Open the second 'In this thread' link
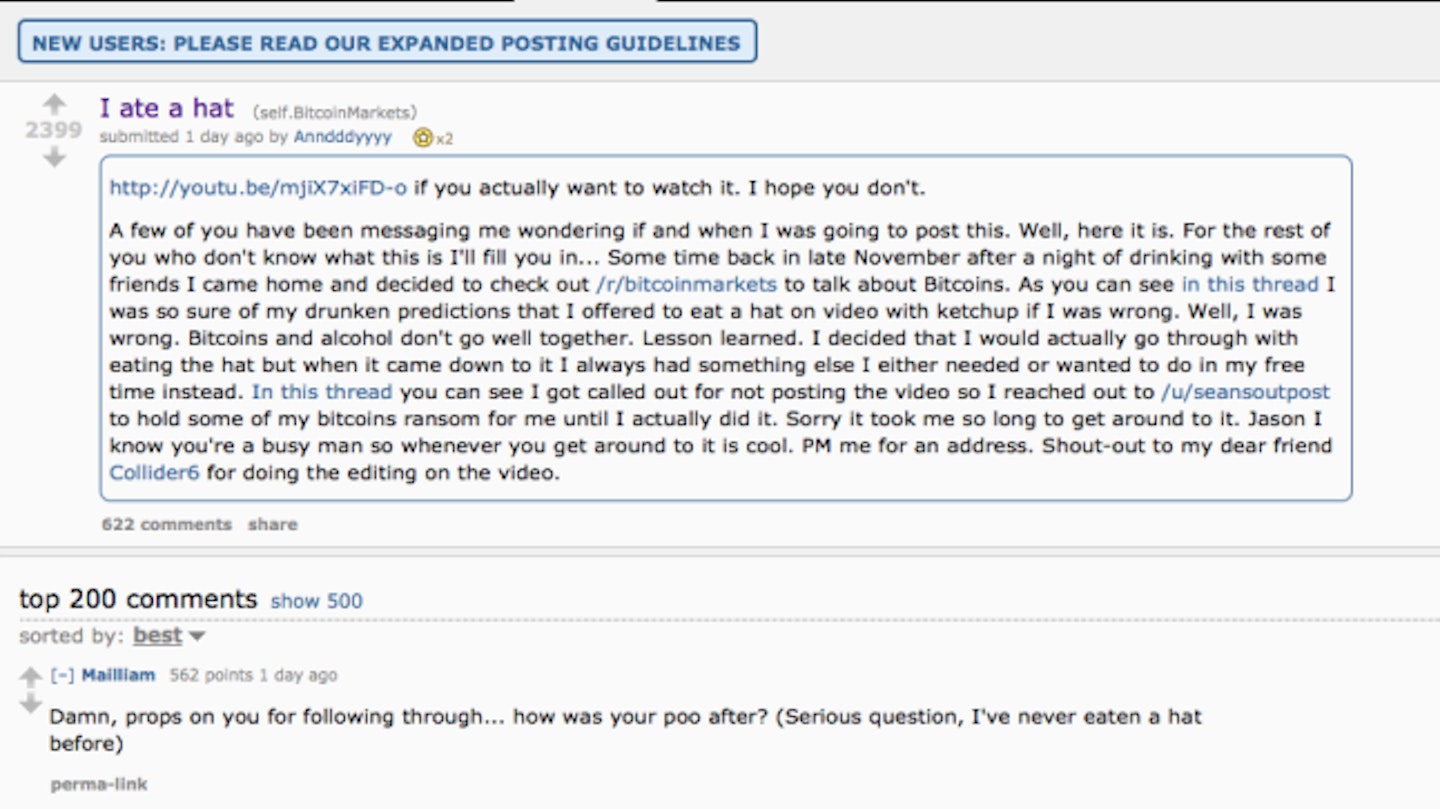 [322, 392]
